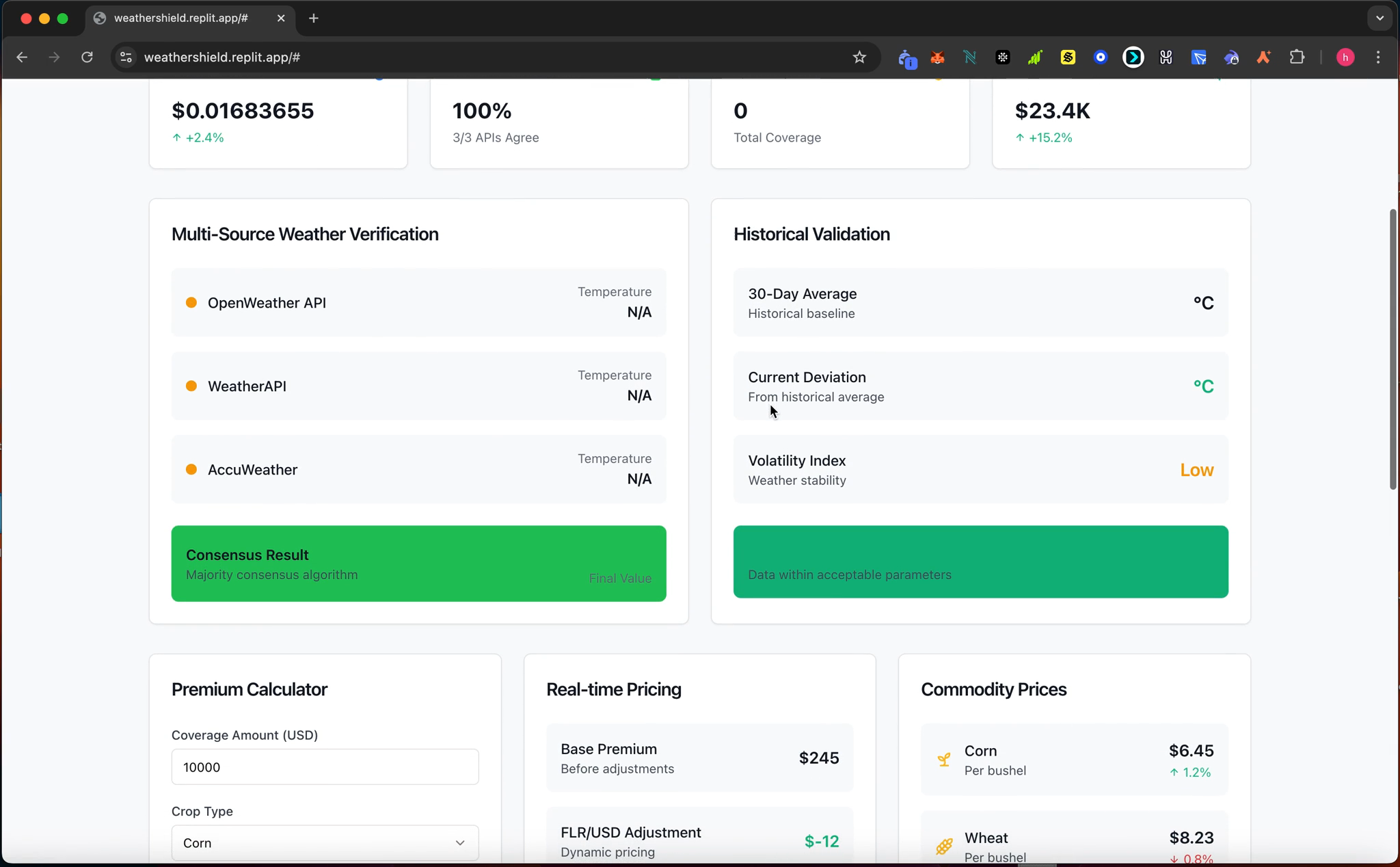Open the Extensions puzzle-piece menu
Screen dimensions: 1400x867
click(x=1297, y=57)
